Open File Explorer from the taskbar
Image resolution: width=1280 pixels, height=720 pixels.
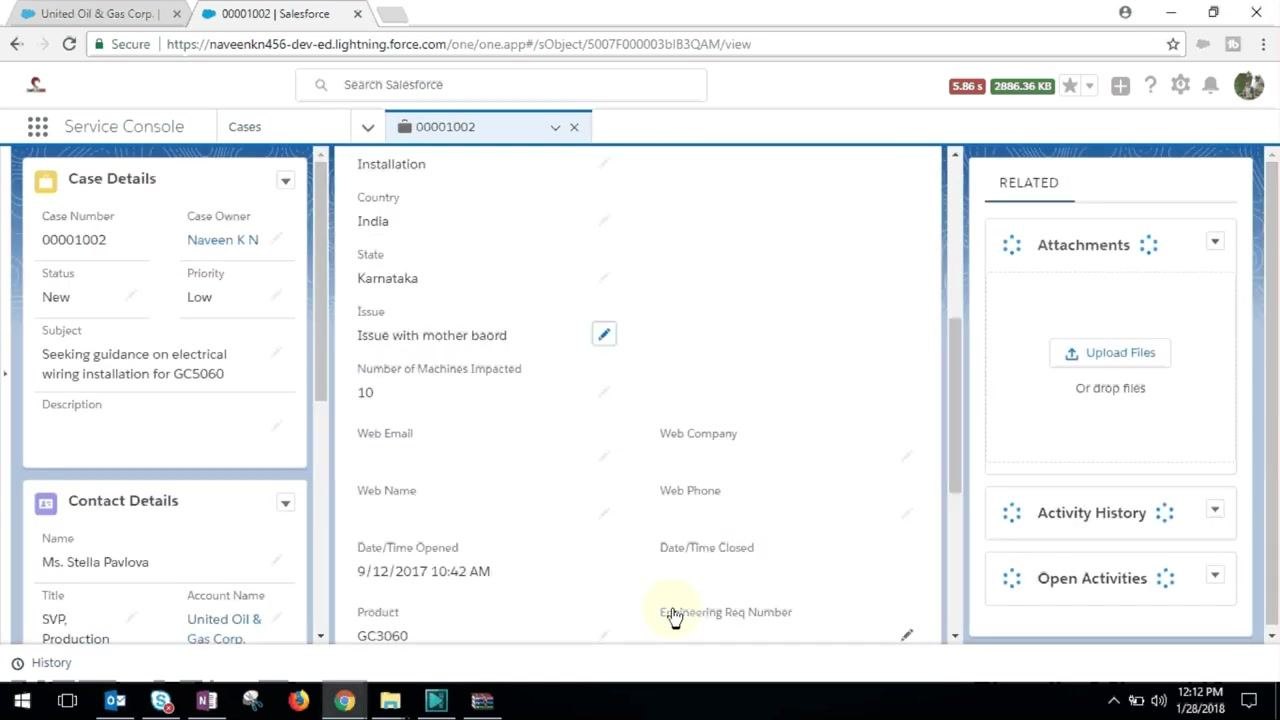tap(390, 701)
